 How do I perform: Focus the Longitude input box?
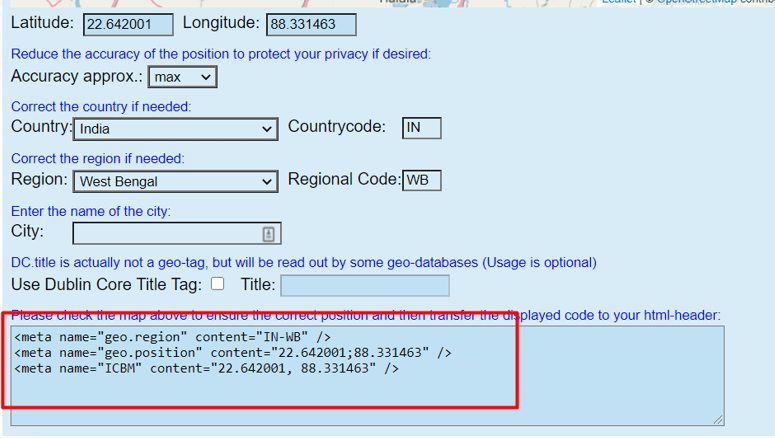click(311, 24)
